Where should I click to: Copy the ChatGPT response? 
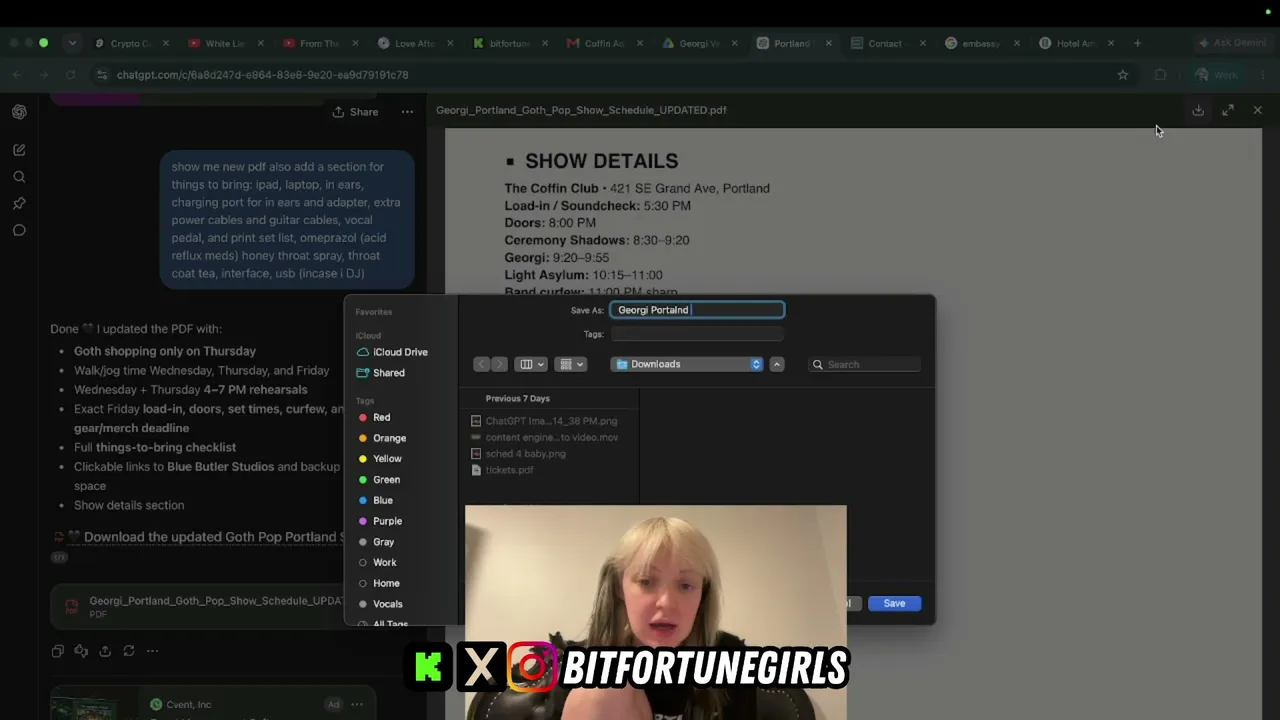pyautogui.click(x=57, y=651)
